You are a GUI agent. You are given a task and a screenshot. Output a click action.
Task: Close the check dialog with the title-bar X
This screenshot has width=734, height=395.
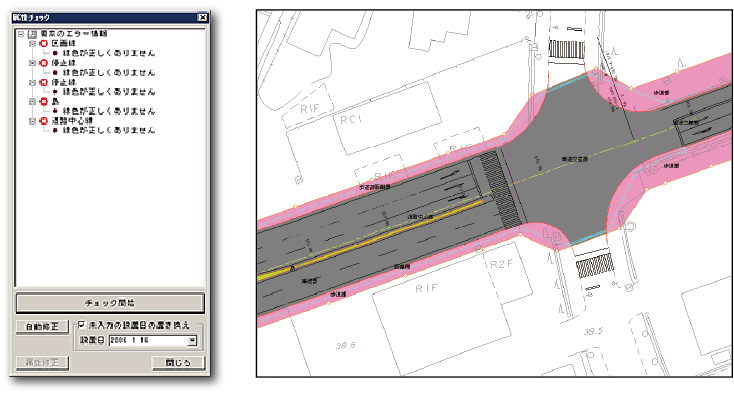pyautogui.click(x=202, y=17)
